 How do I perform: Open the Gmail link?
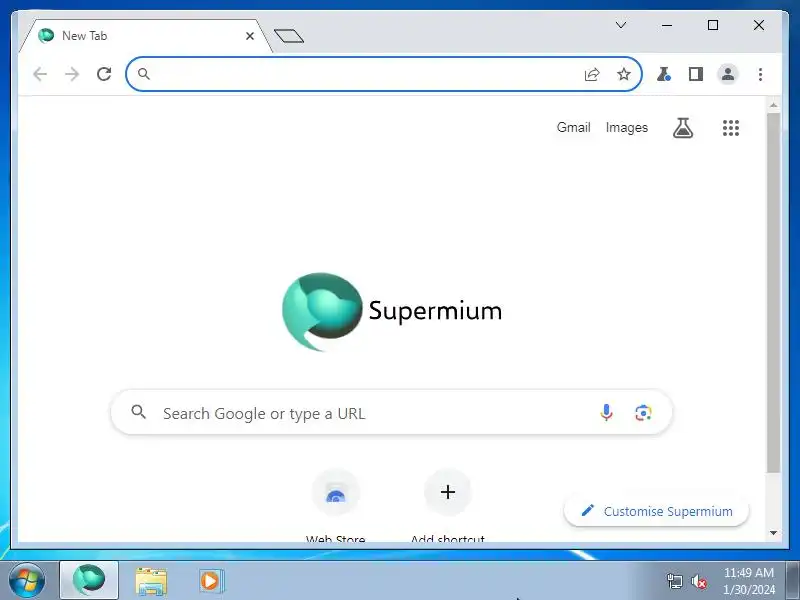573,127
